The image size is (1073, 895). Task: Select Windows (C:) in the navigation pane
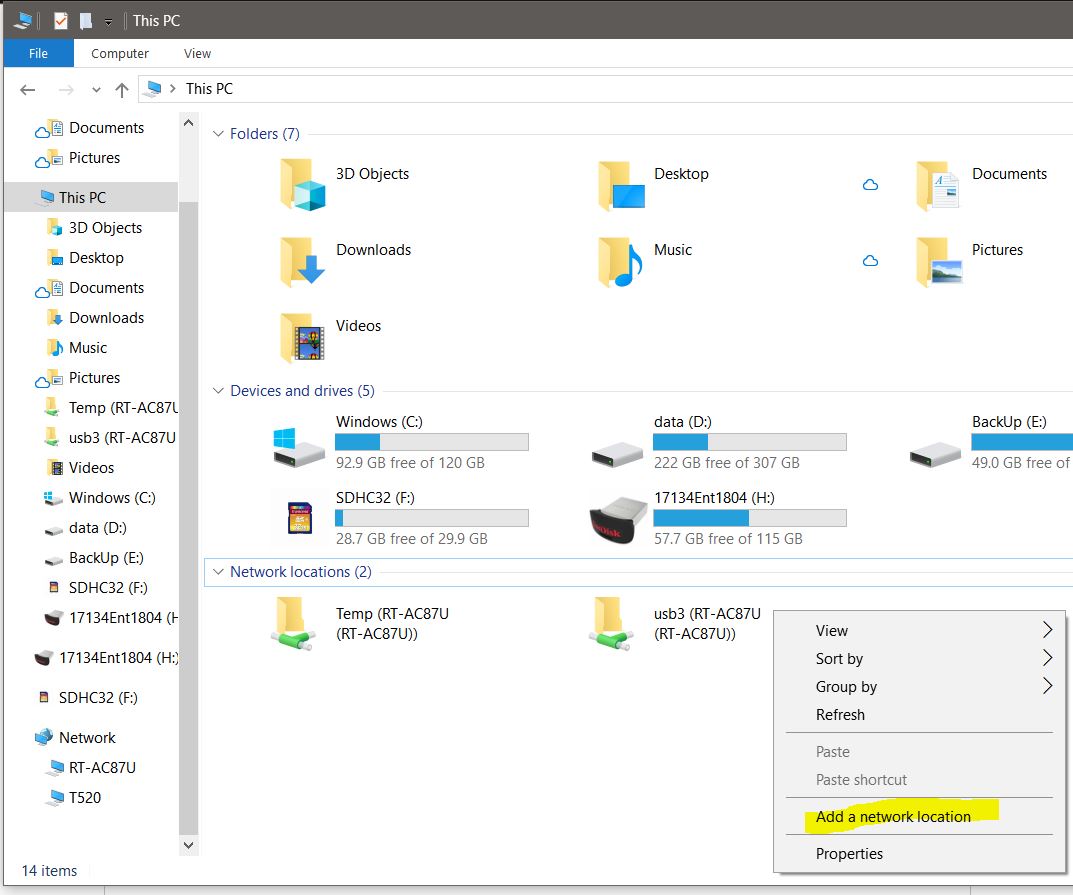click(112, 497)
